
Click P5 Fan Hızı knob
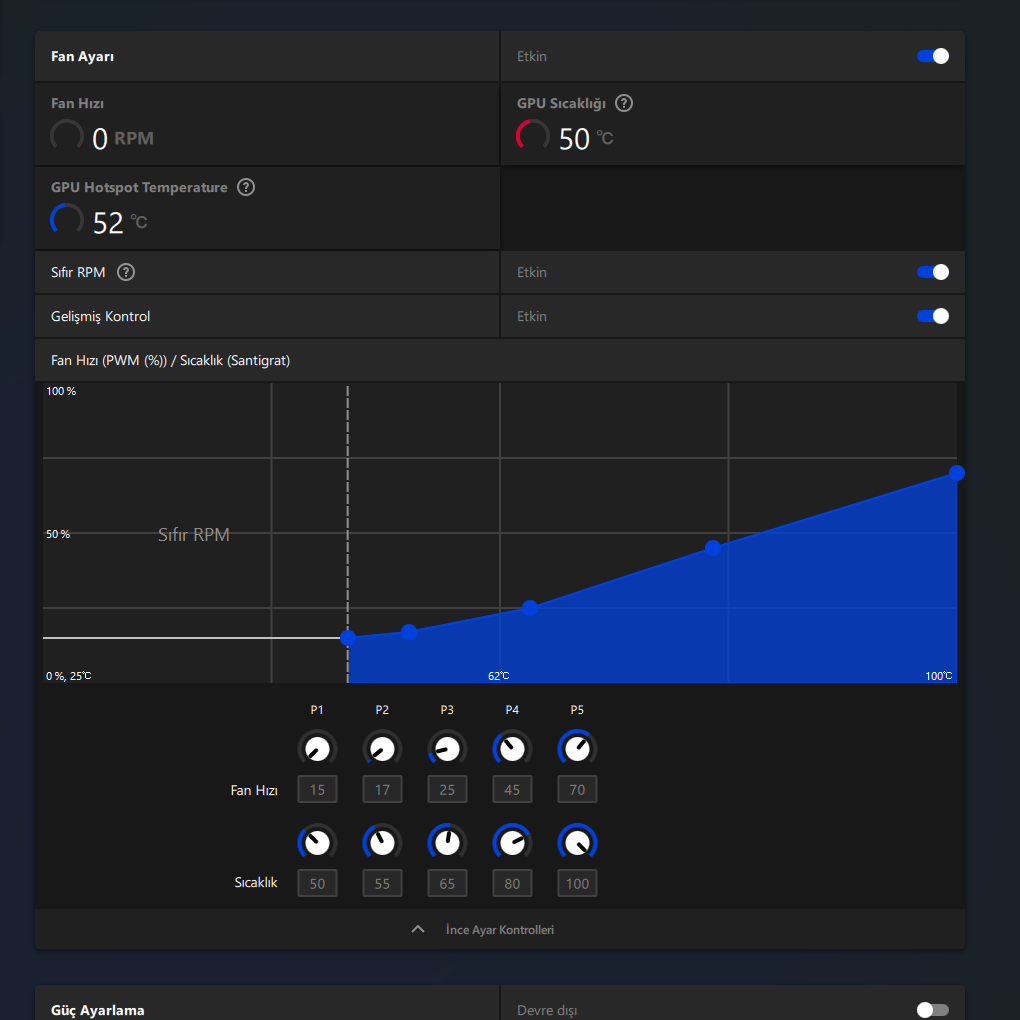pyautogui.click(x=578, y=749)
